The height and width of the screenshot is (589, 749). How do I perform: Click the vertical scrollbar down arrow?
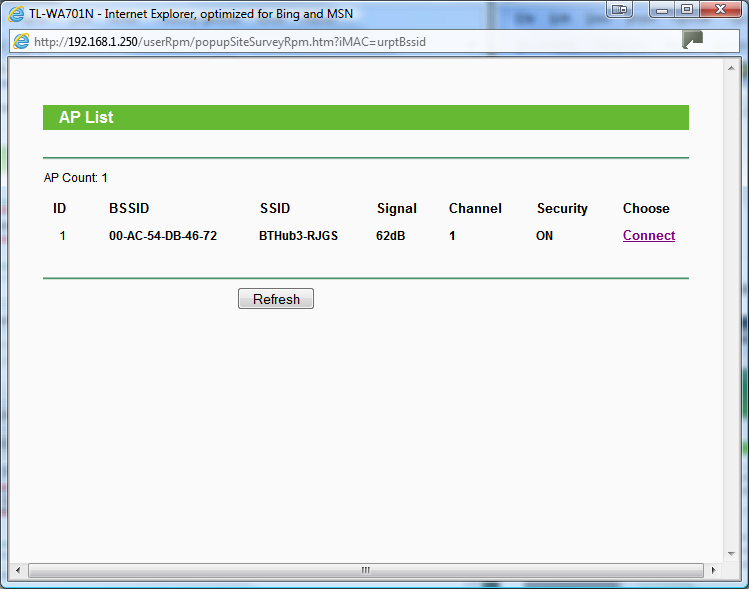[731, 554]
